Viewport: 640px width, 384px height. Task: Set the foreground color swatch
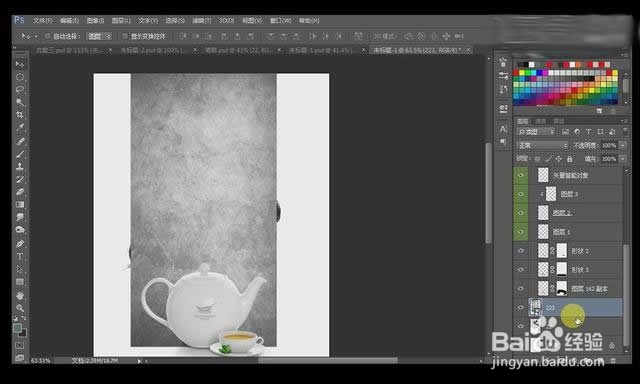click(x=17, y=328)
